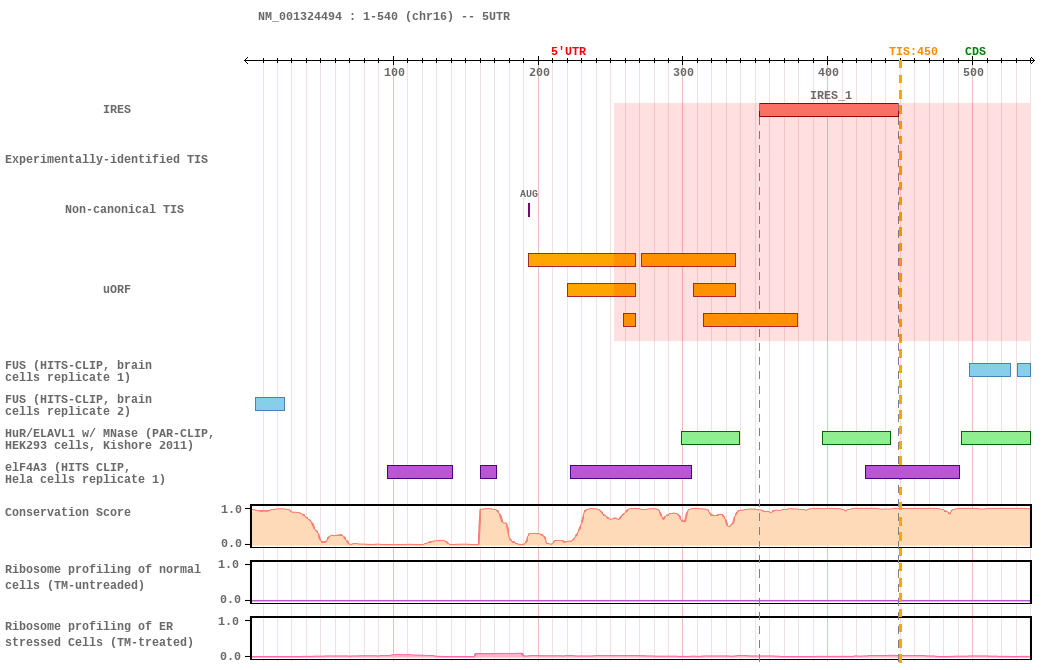The image size is (1050, 670).
Task: Click the Non-canonical TIS track label
Action: point(125,210)
